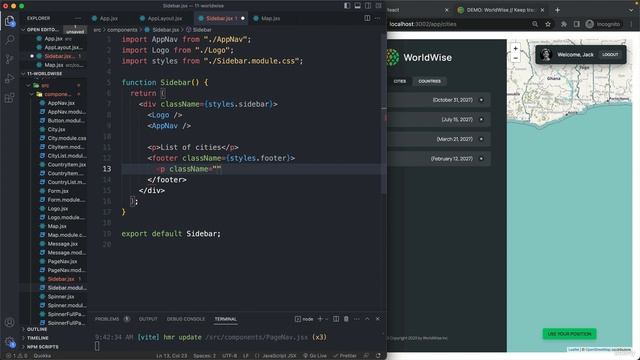Screen dimensions: 640x360
Task: Open editor more actions menu
Action: click(x=378, y=18)
